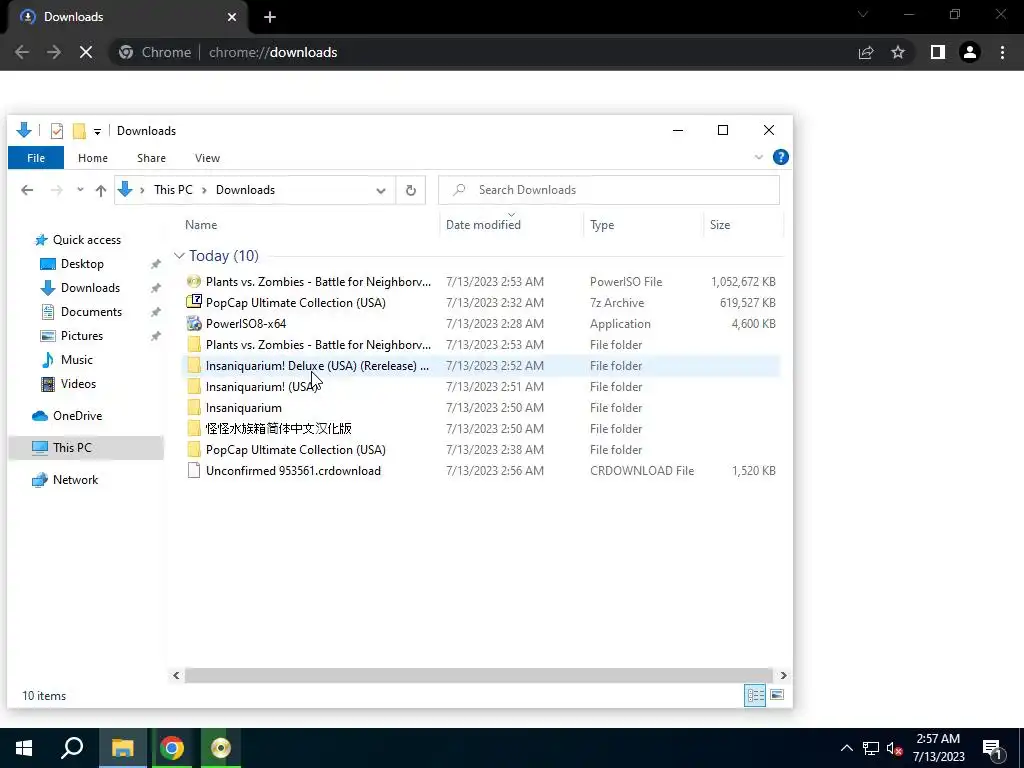Go back using Explorer back arrow

27,190
